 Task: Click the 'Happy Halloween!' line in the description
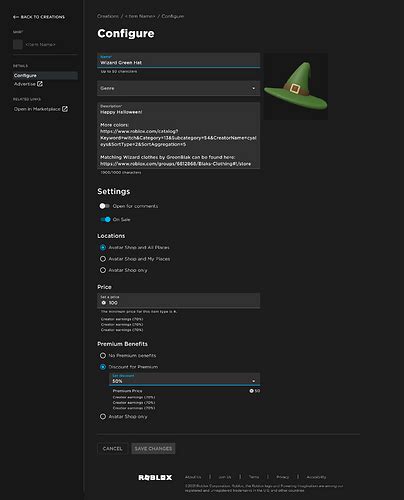coord(121,112)
